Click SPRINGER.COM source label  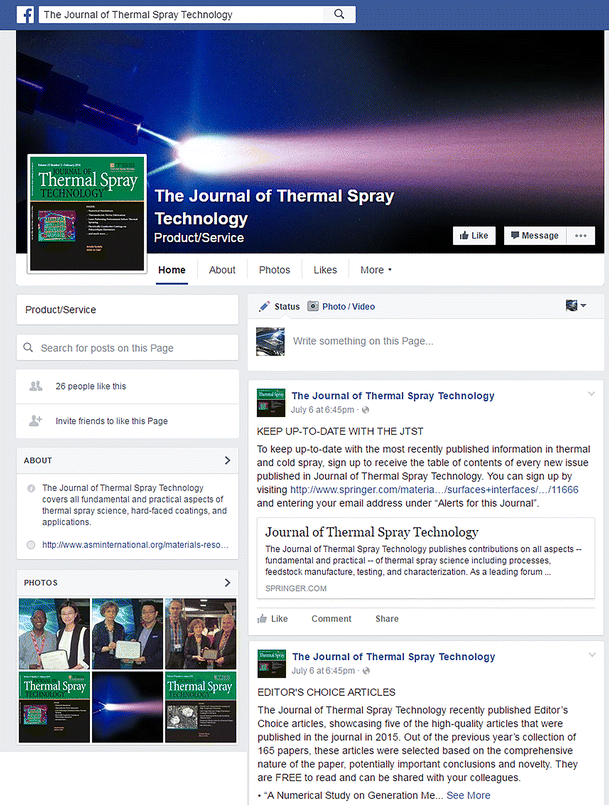point(296,588)
